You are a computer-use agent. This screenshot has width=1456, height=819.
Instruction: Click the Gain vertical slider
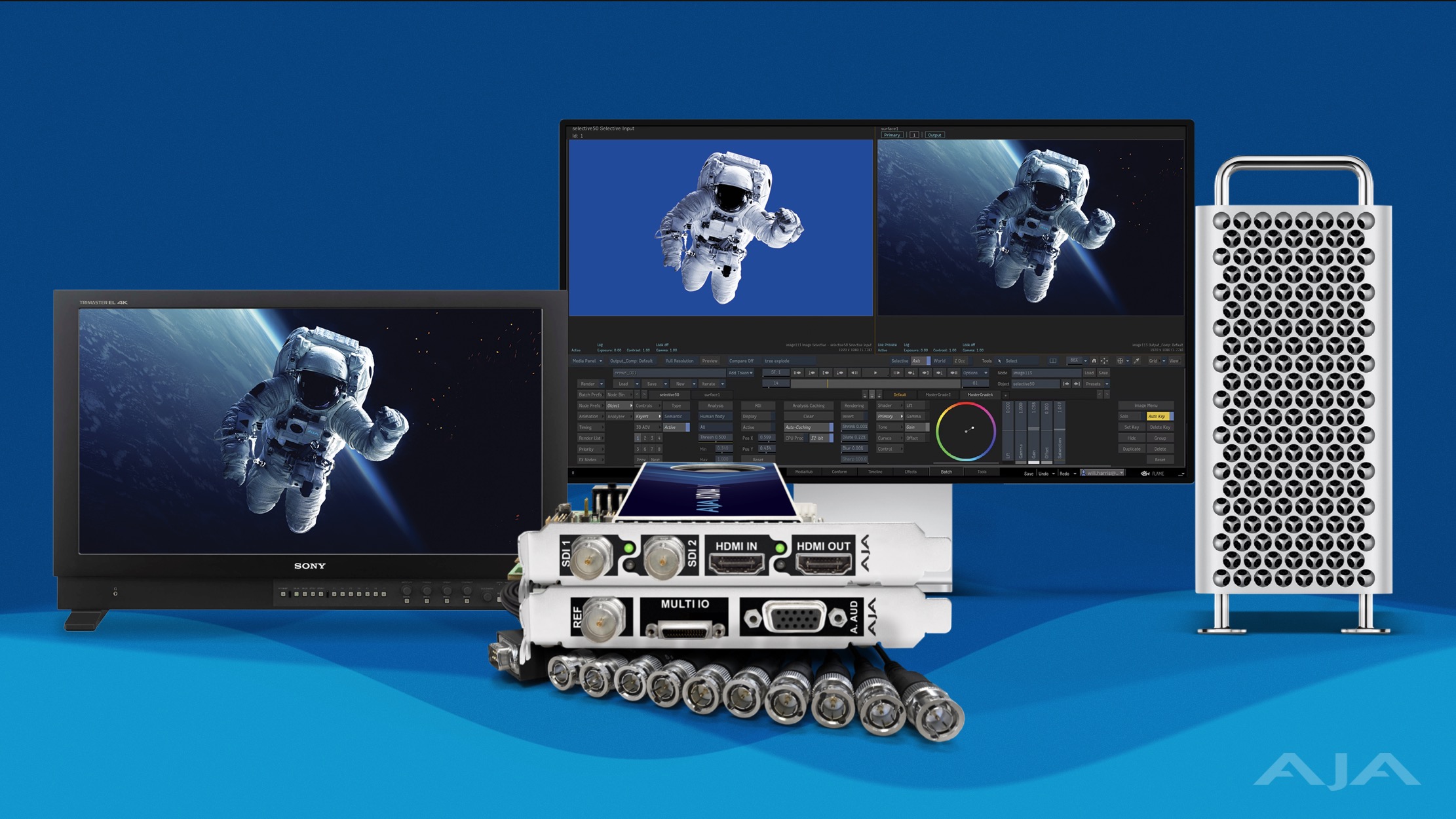[1034, 429]
